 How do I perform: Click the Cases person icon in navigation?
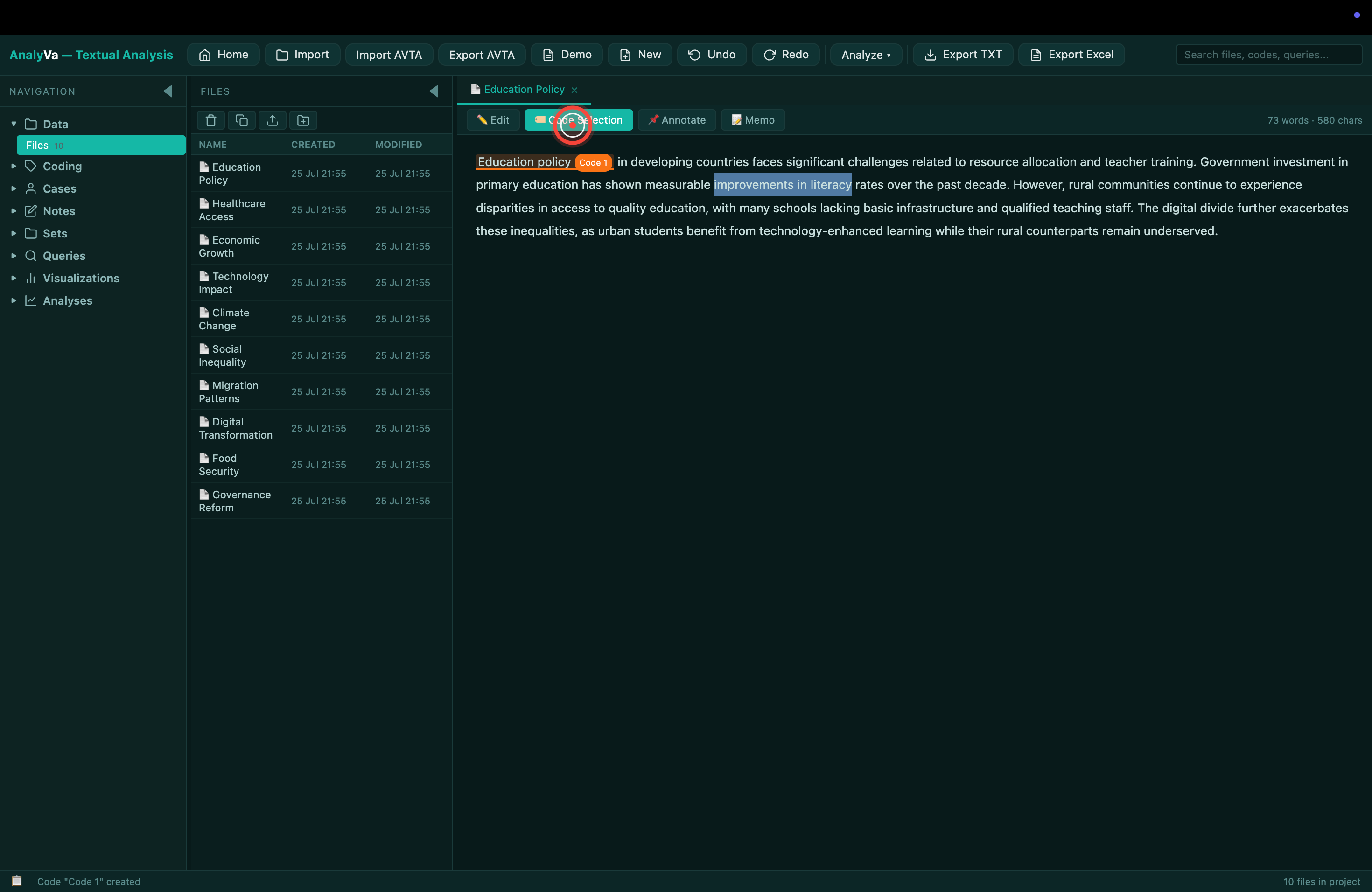(30, 188)
